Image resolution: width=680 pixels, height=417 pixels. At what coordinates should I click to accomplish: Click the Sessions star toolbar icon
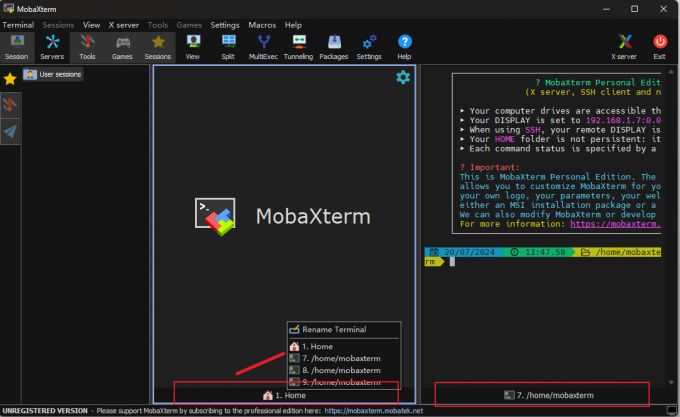[x=158, y=47]
